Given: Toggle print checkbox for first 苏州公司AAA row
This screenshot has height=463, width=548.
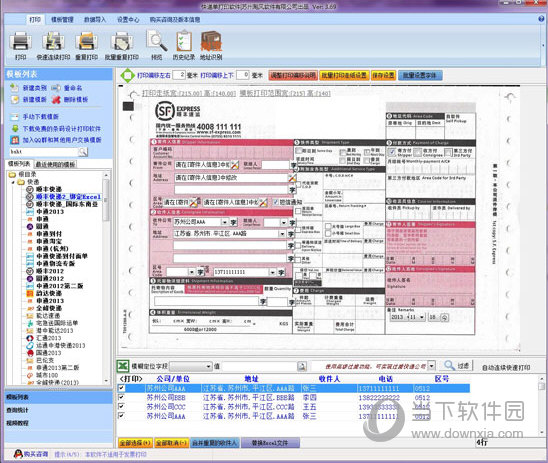Looking at the screenshot, I should pos(121,388).
